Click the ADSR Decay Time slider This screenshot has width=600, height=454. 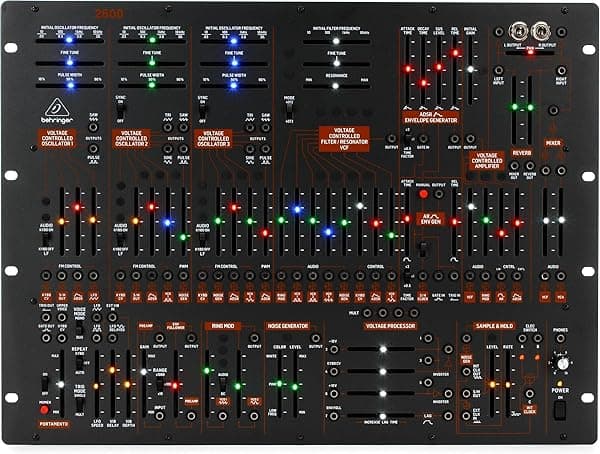coord(423,69)
